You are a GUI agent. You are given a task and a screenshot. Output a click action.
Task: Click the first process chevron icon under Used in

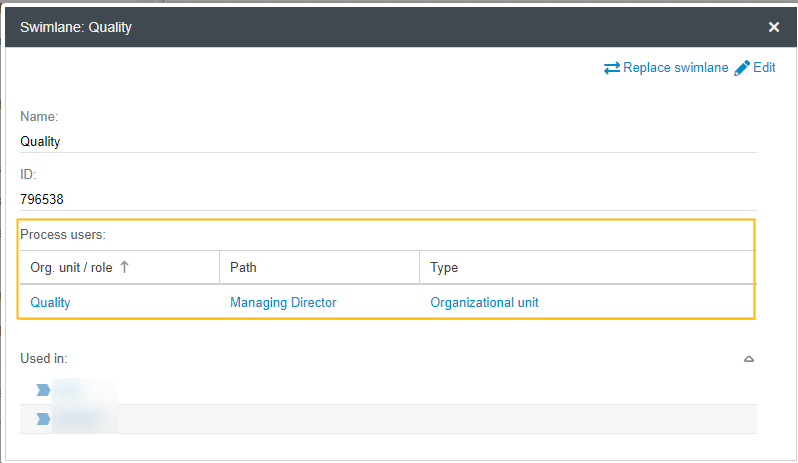(43, 389)
